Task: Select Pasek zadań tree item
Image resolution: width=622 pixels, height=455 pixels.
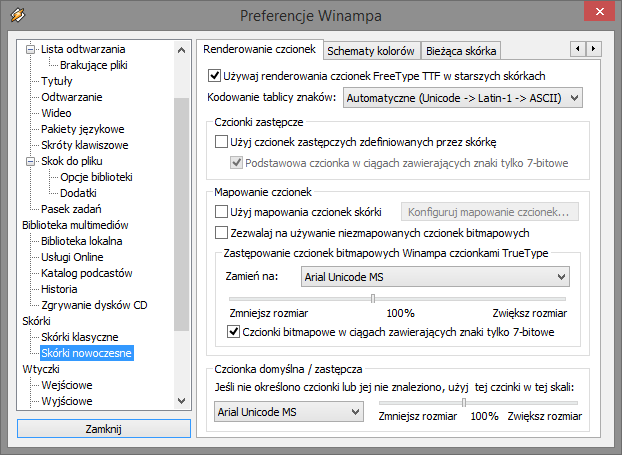Action: tap(71, 209)
